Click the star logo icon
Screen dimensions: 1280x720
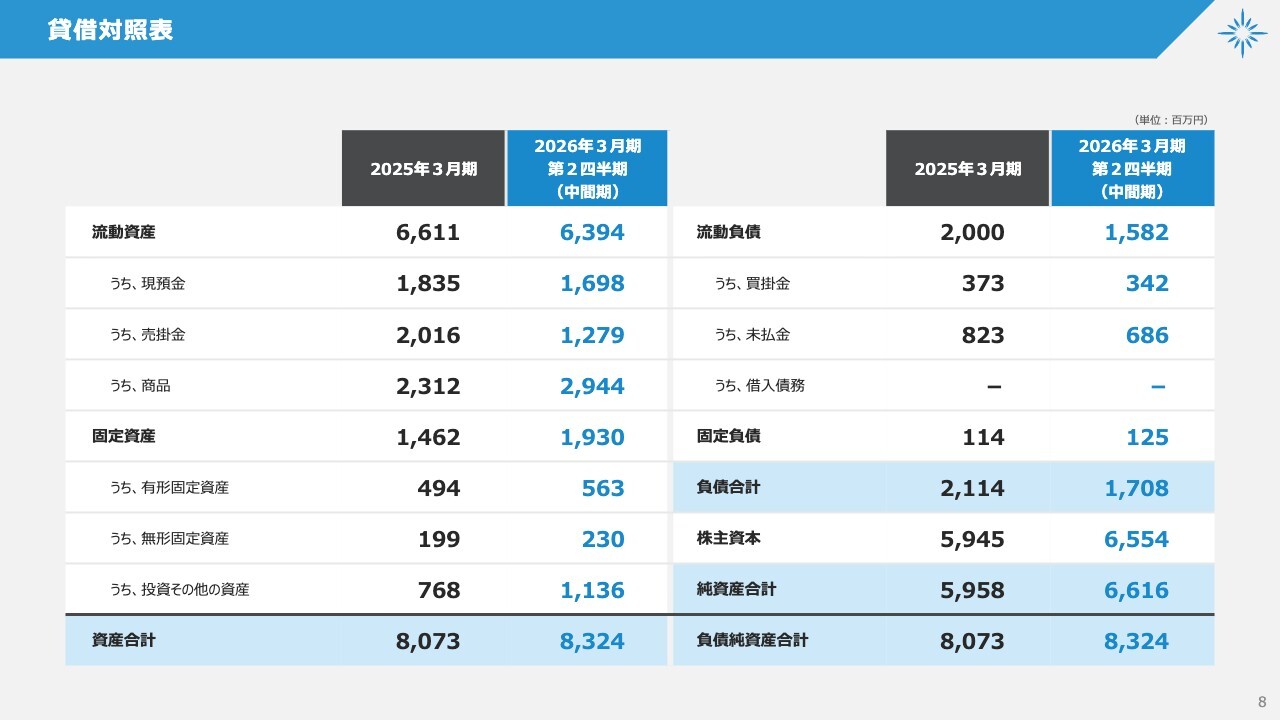click(1242, 33)
